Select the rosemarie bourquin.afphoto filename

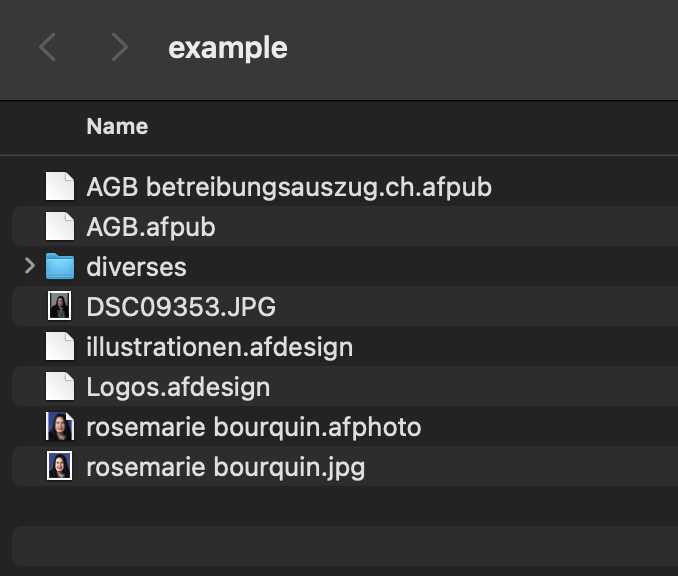tap(254, 427)
